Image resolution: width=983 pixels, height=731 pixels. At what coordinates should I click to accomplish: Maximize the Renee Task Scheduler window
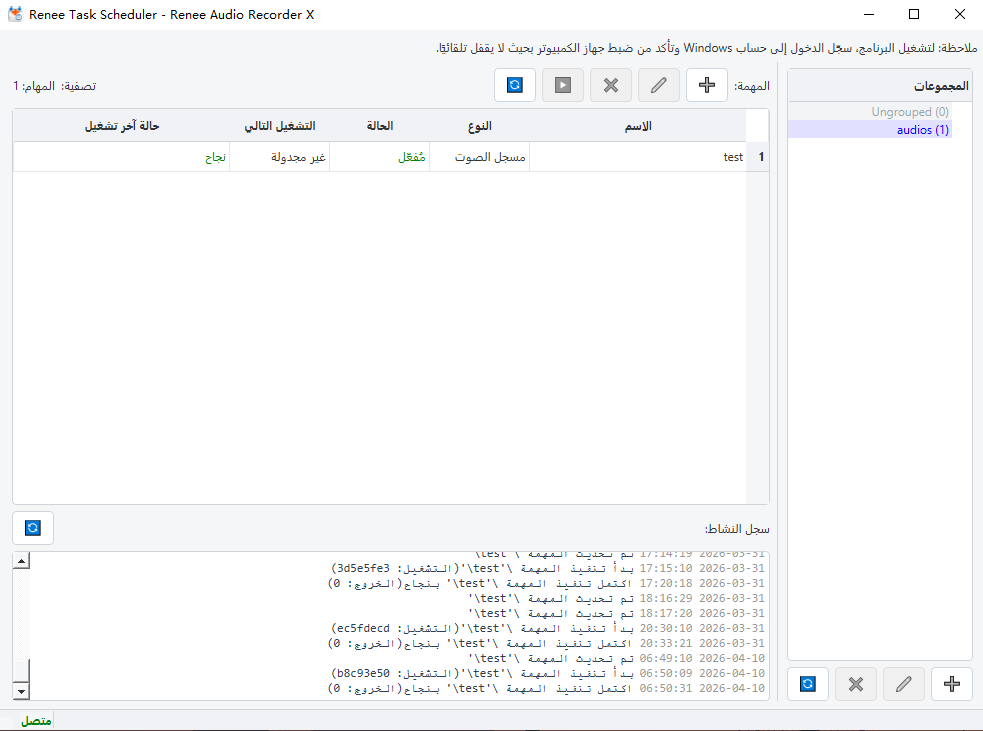(914, 14)
